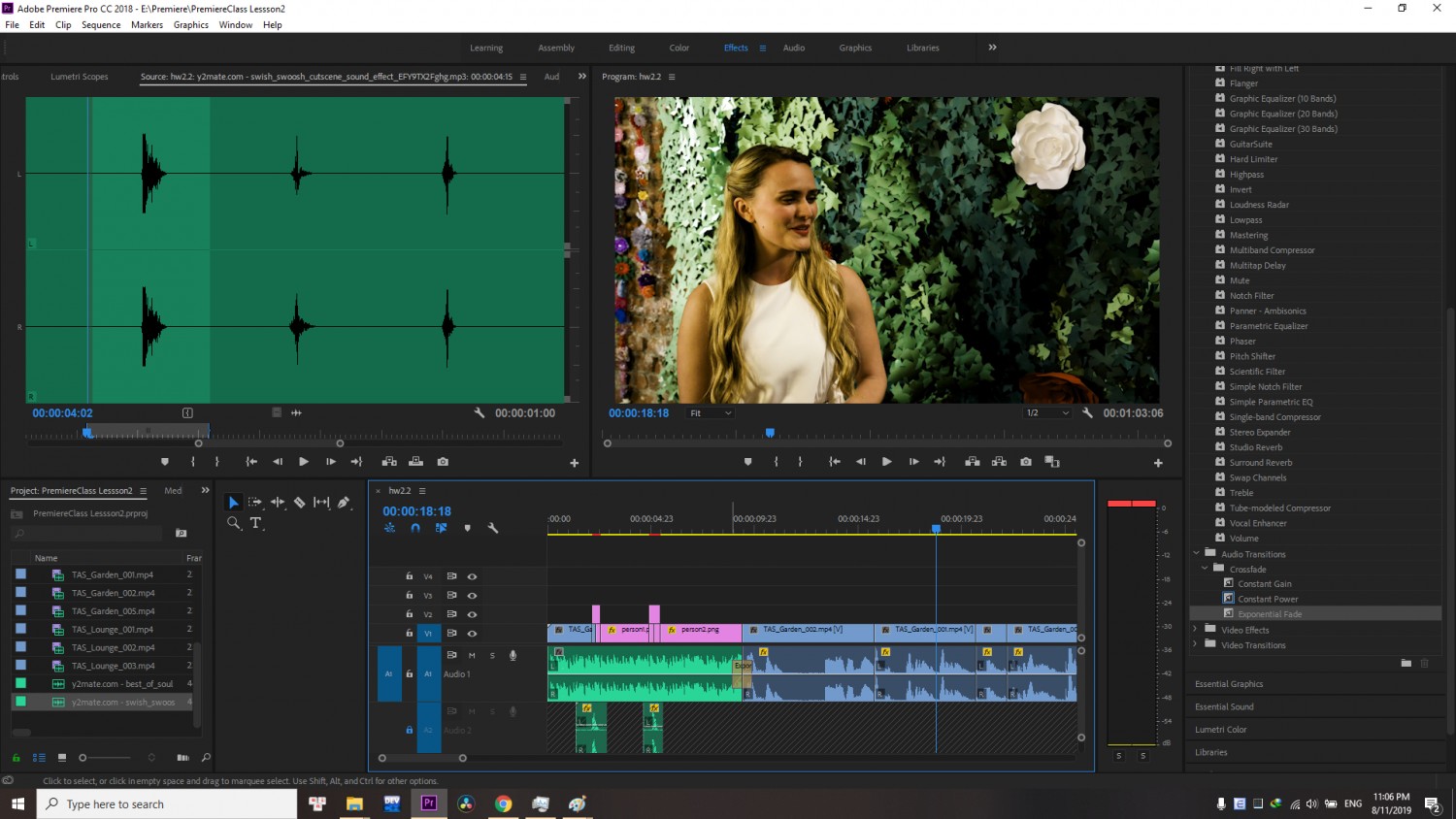Click the Export Frame camera icon in Program monitor
Screen dimensions: 1456x819
[x=1026, y=462]
